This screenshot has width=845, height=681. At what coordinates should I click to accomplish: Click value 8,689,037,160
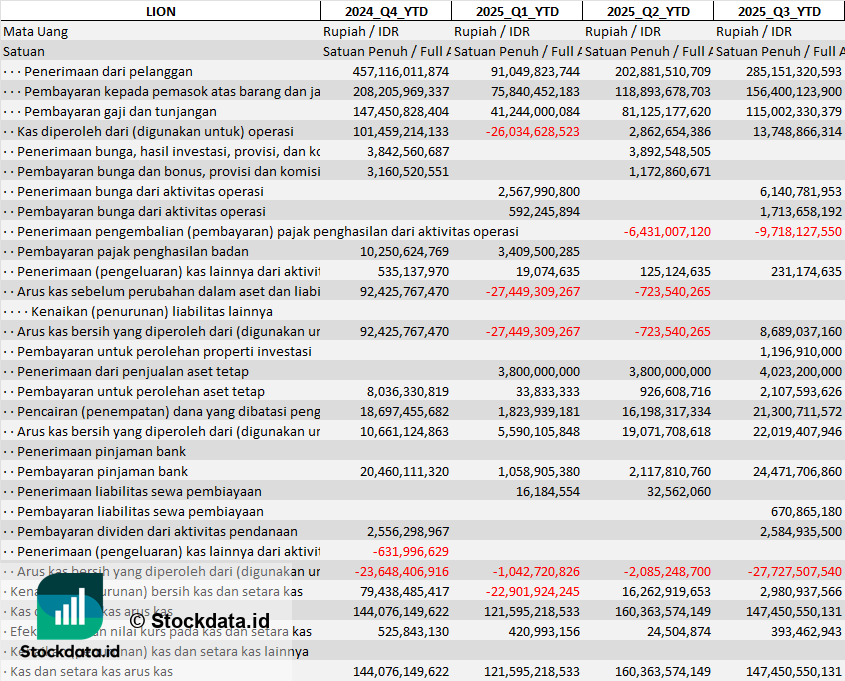click(801, 331)
